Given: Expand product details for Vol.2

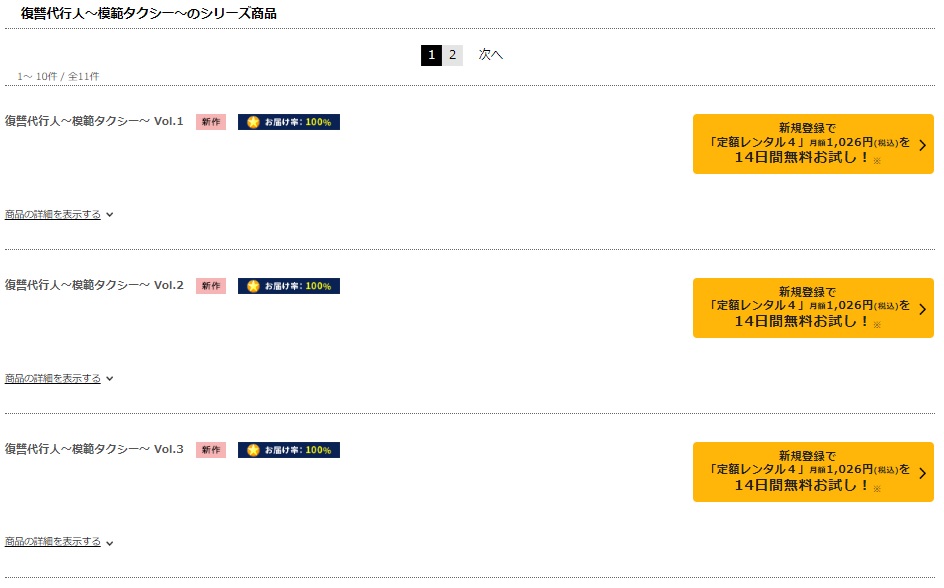Looking at the screenshot, I should [x=58, y=379].
